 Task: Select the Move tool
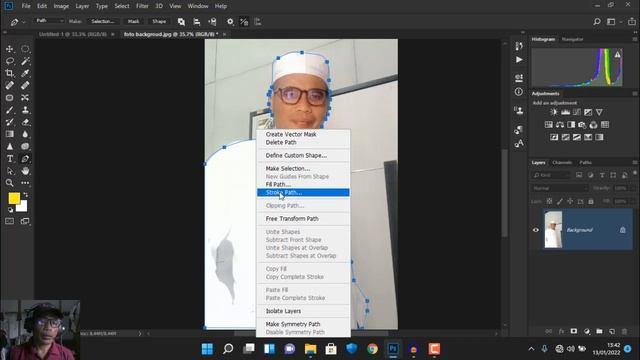click(9, 49)
